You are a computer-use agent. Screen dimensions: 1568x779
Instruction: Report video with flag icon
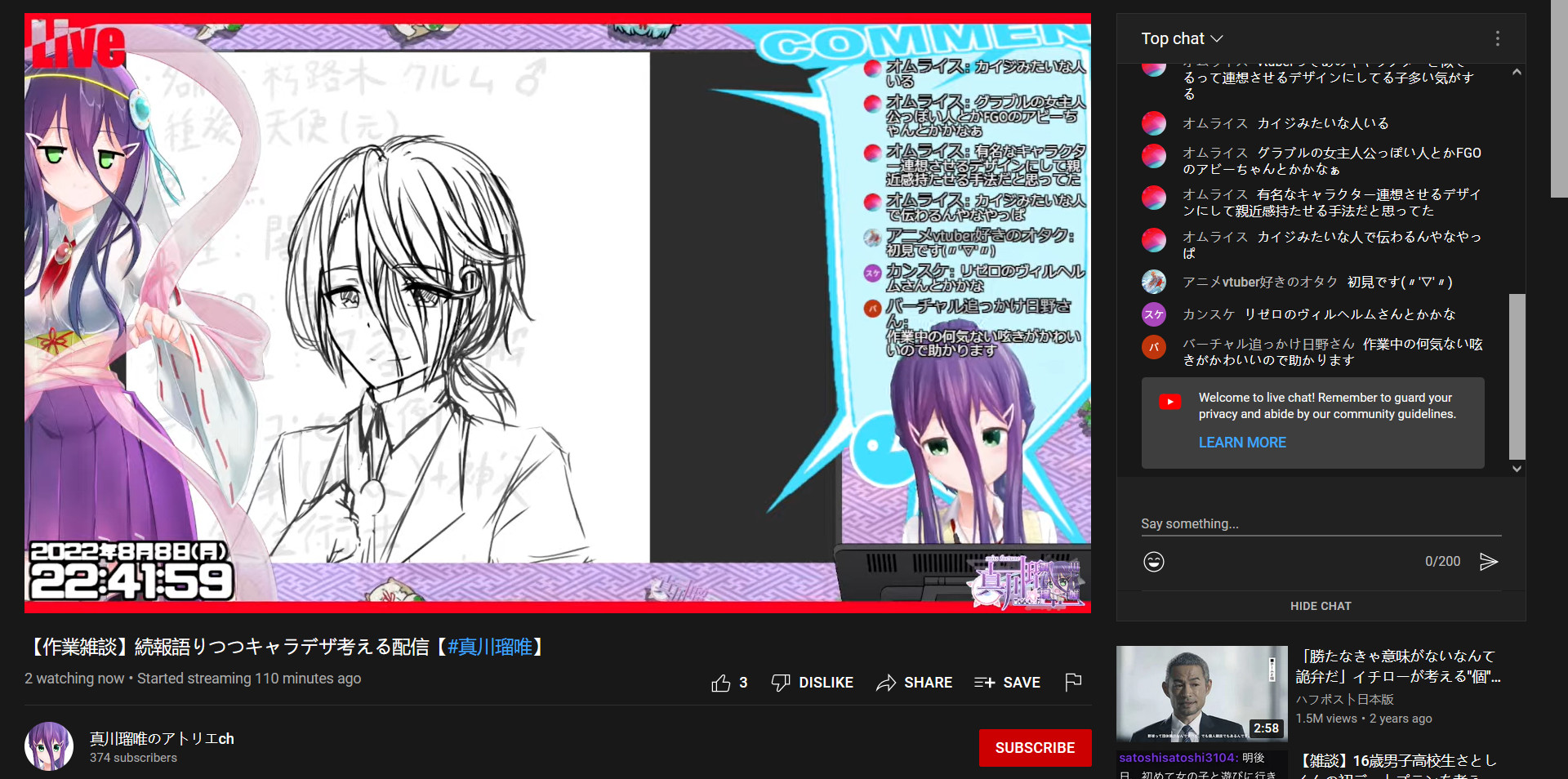click(1073, 682)
